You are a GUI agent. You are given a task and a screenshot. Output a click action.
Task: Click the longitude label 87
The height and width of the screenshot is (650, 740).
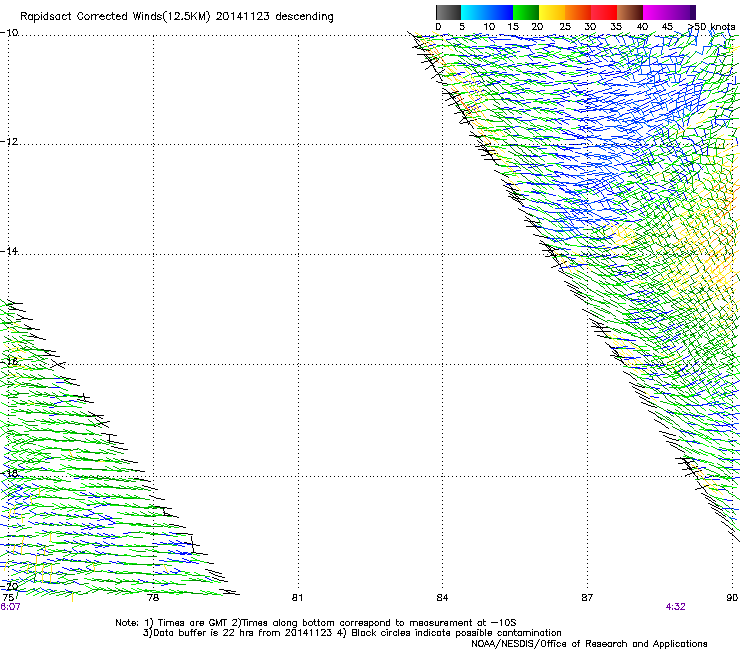587,598
